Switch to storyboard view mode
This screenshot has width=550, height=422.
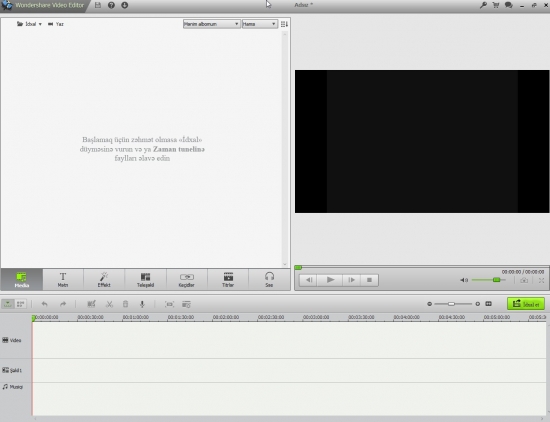coord(20,304)
